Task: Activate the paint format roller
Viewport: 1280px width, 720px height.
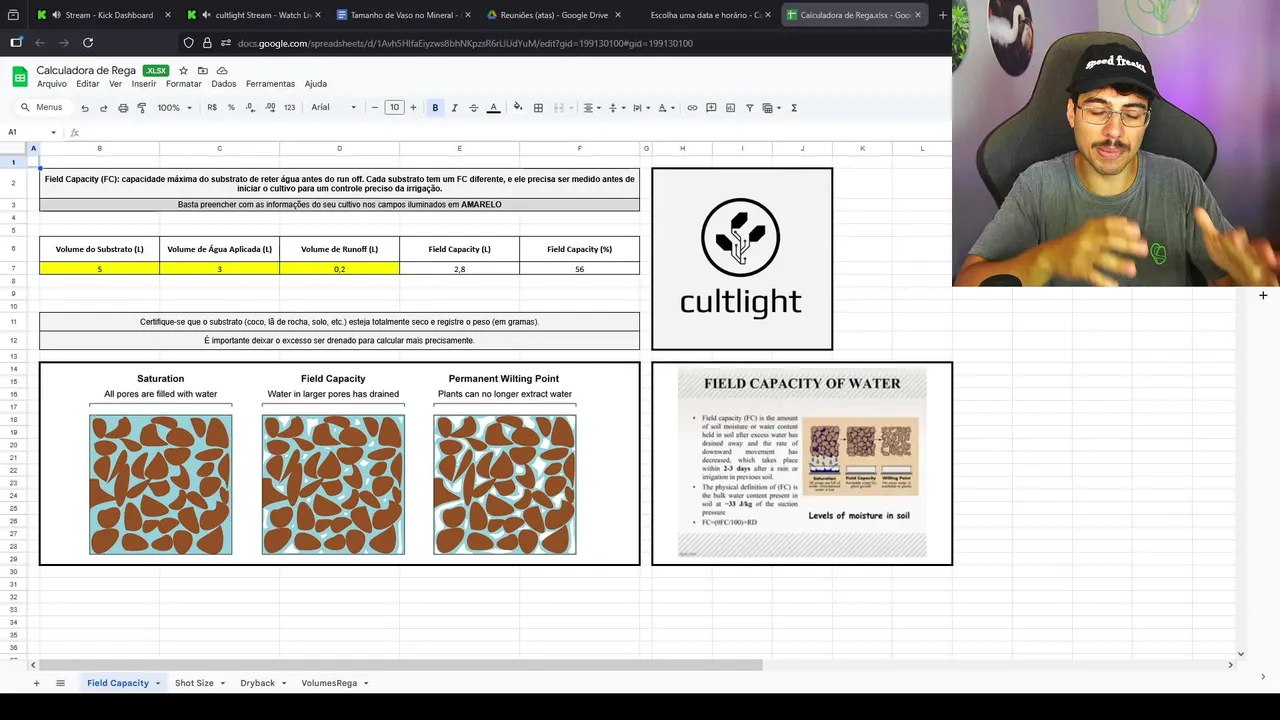Action: (x=142, y=108)
